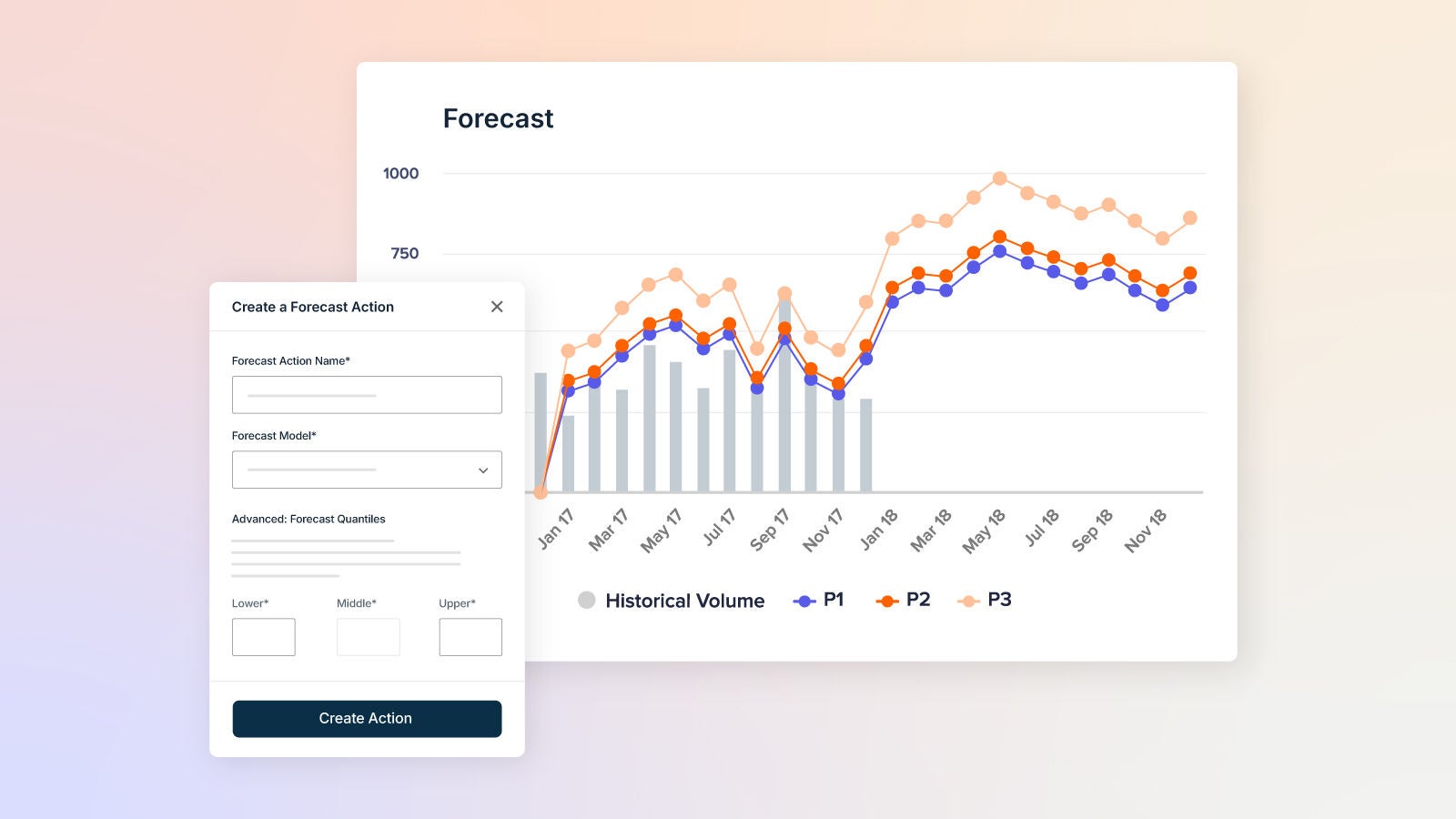Click the Forecast Action Name input field
Screen dimensions: 1456x819
point(367,394)
